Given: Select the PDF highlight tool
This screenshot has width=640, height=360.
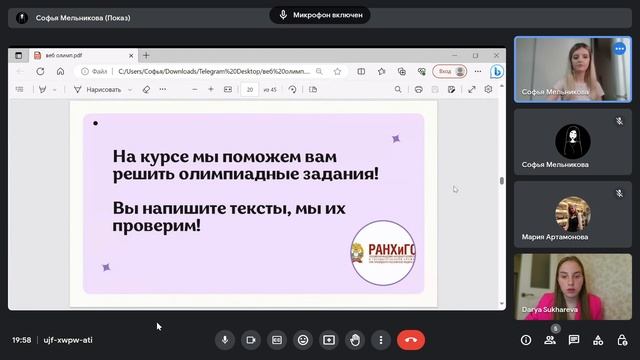Looking at the screenshot, I should [42, 89].
